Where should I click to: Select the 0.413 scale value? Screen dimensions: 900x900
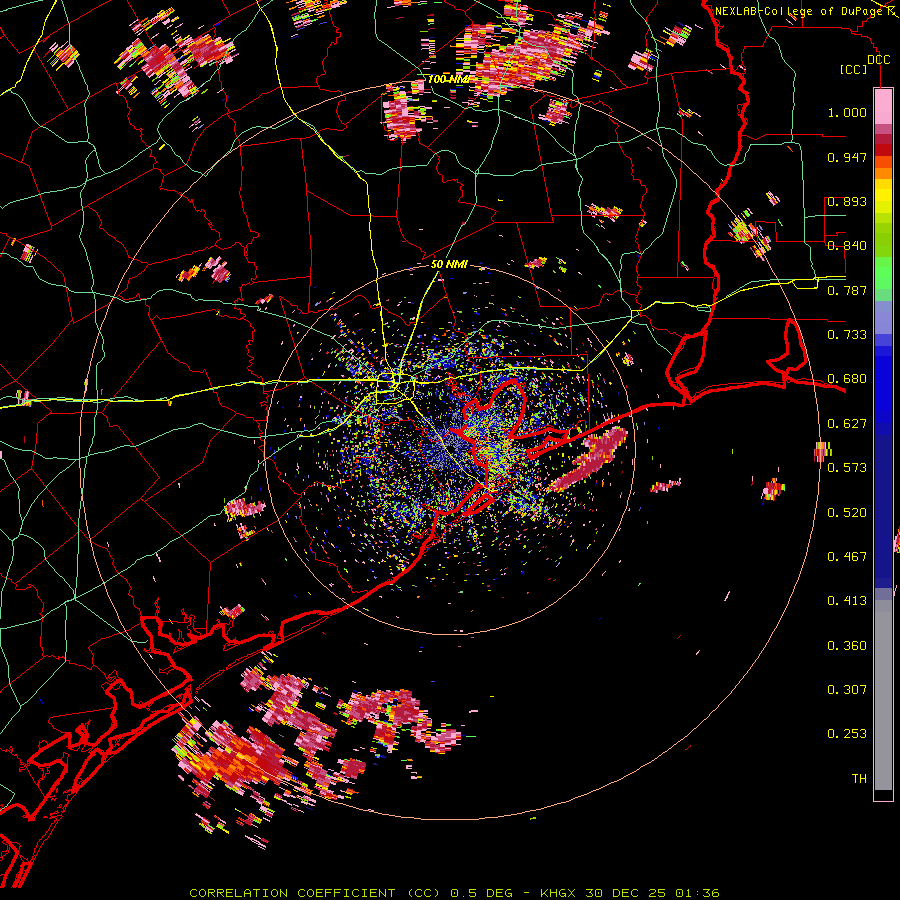[x=847, y=601]
